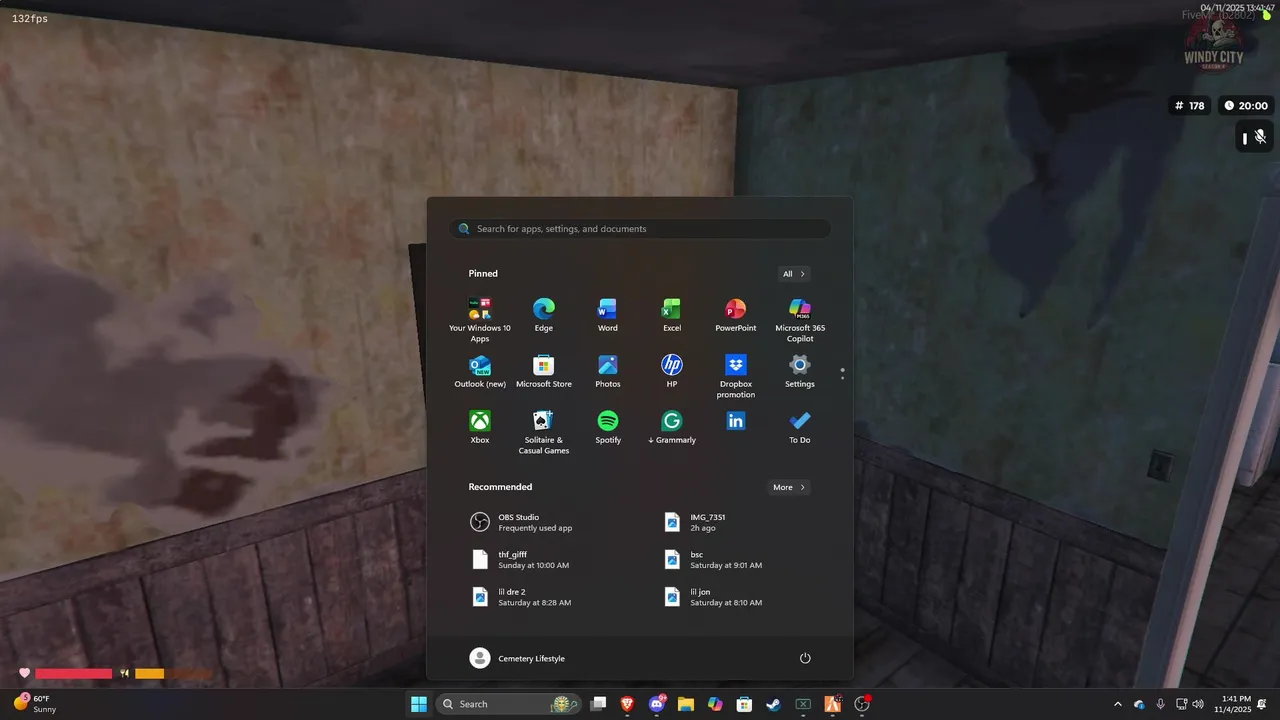Open weather widget showing 60°F Sunny
The image size is (1280, 720).
(35, 704)
